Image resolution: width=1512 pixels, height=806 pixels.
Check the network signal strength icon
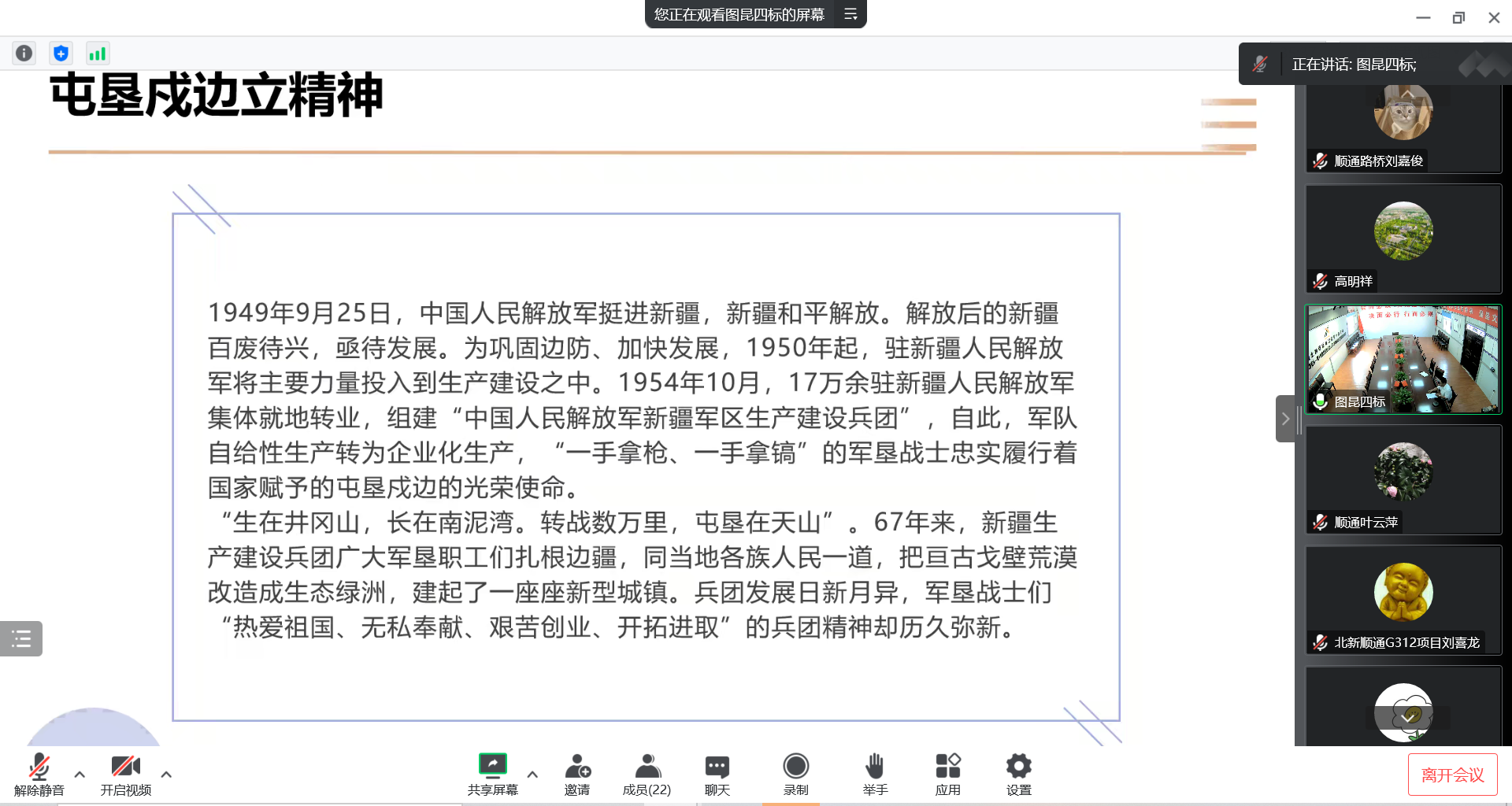coord(97,54)
